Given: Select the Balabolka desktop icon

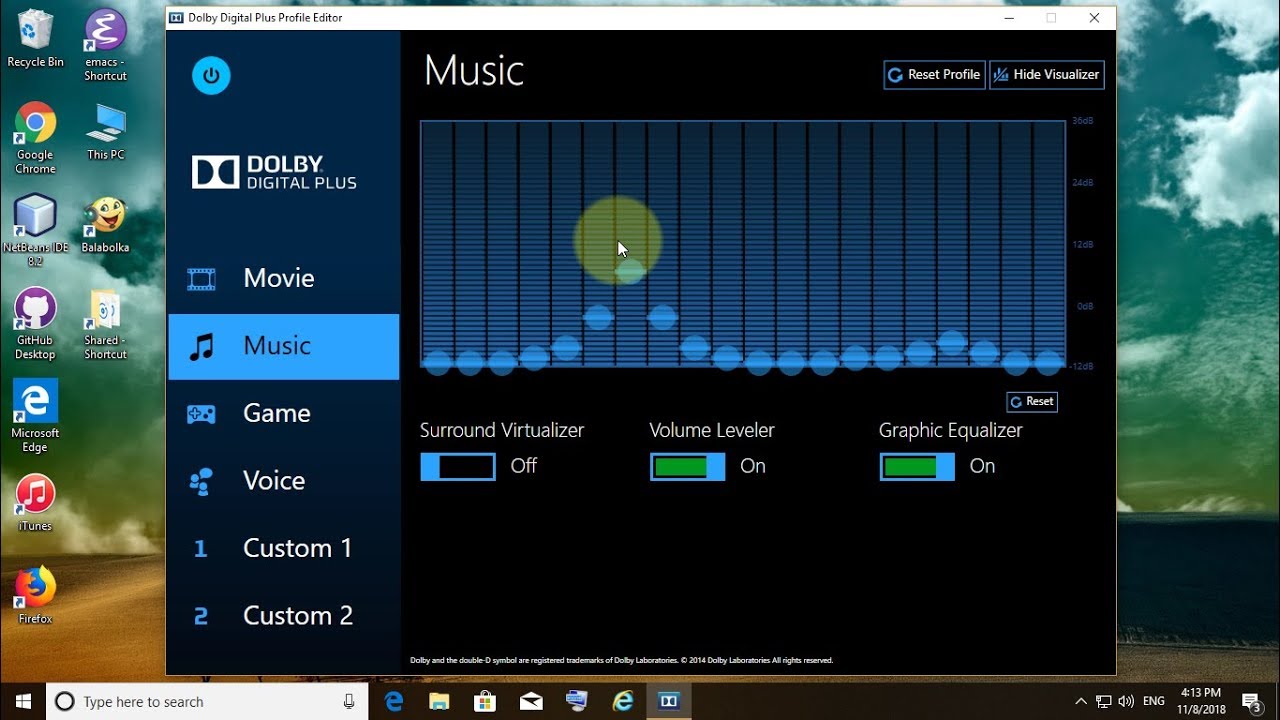Looking at the screenshot, I should (x=105, y=224).
